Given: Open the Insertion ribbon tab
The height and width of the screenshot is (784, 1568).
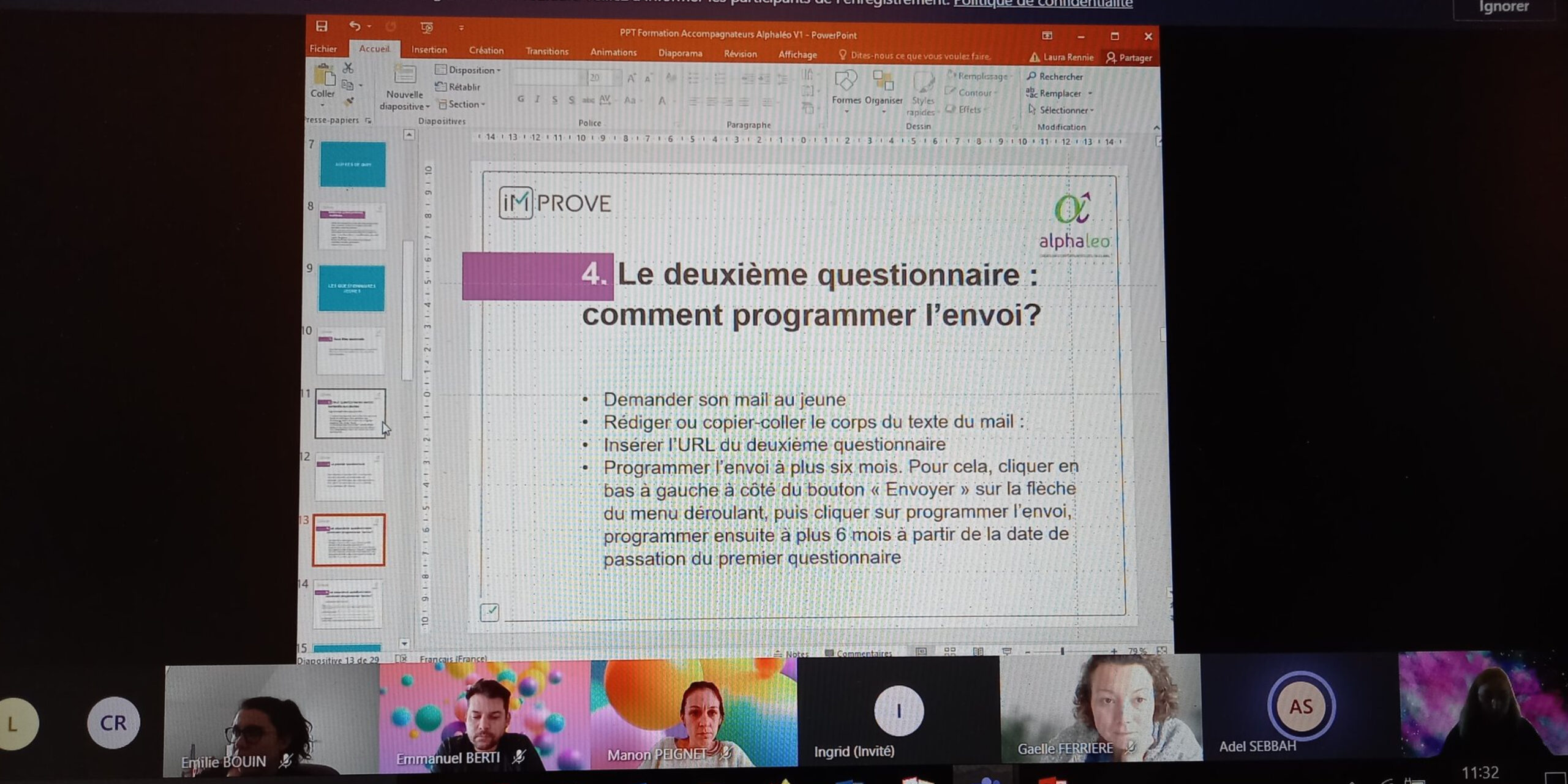Looking at the screenshot, I should (429, 50).
